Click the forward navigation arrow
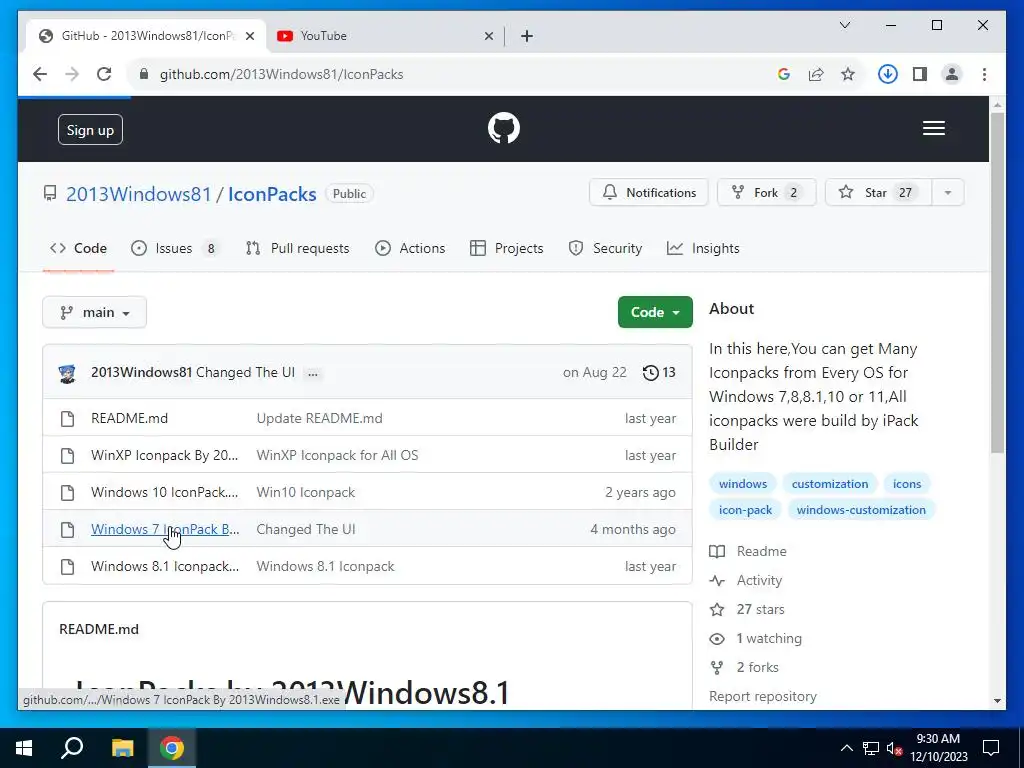 72,74
